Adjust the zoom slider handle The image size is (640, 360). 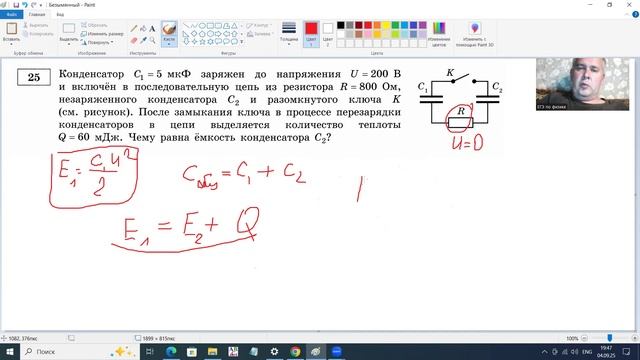point(609,338)
